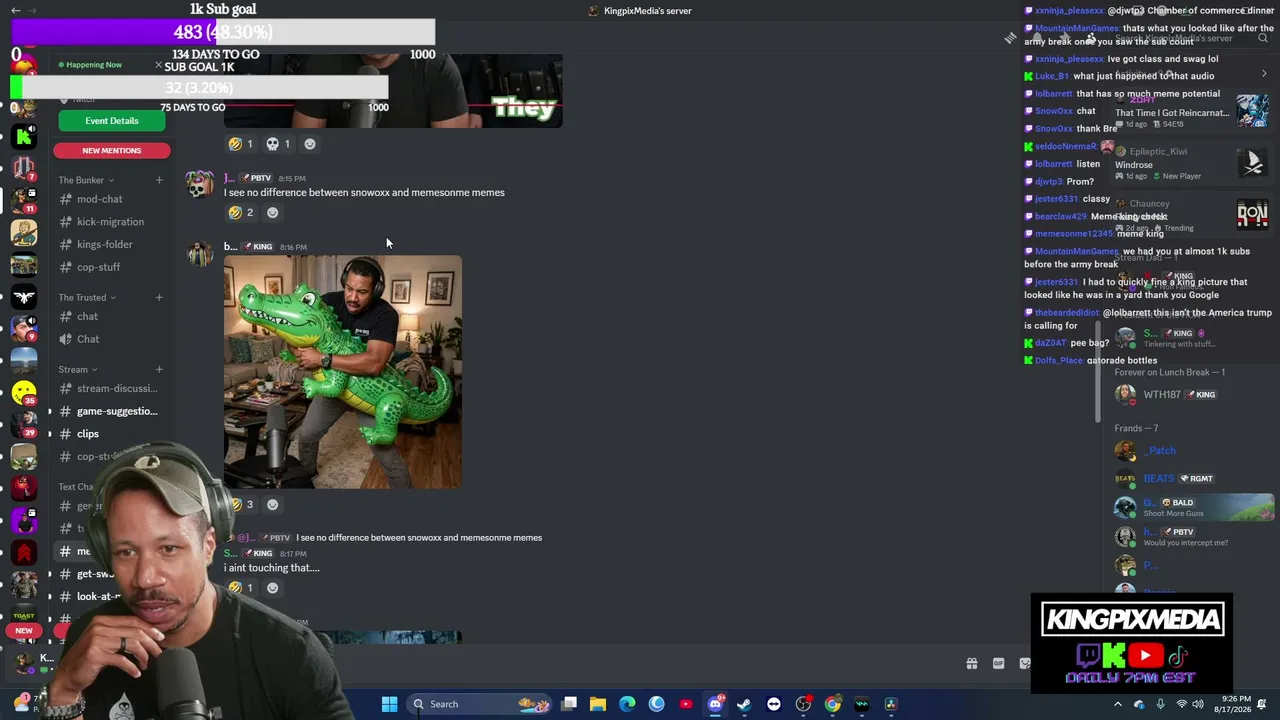
Task: Open Wi-Fi network settings in tray
Action: click(x=1181, y=704)
